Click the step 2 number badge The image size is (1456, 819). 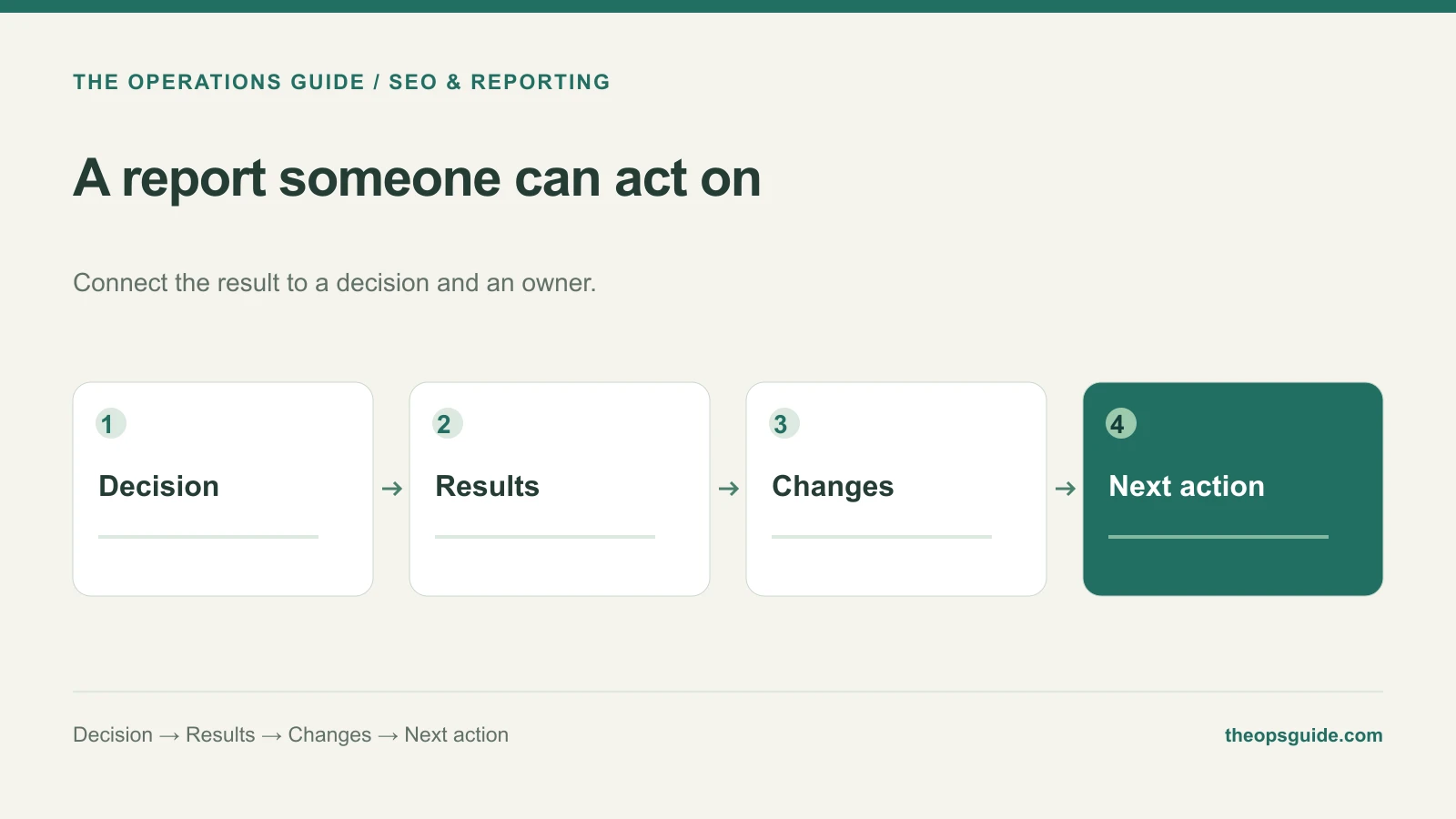[448, 423]
